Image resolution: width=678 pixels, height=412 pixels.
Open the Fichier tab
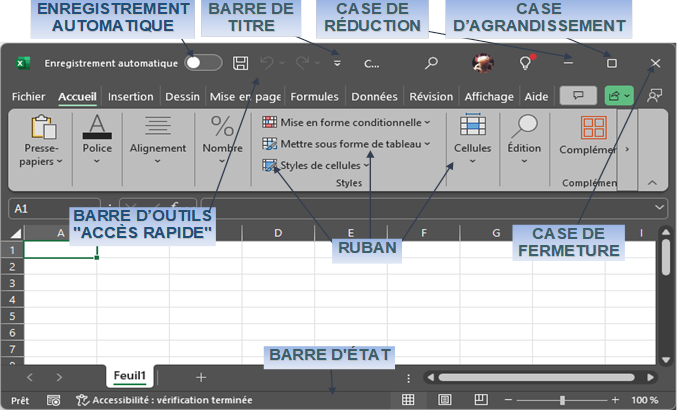pos(29,96)
